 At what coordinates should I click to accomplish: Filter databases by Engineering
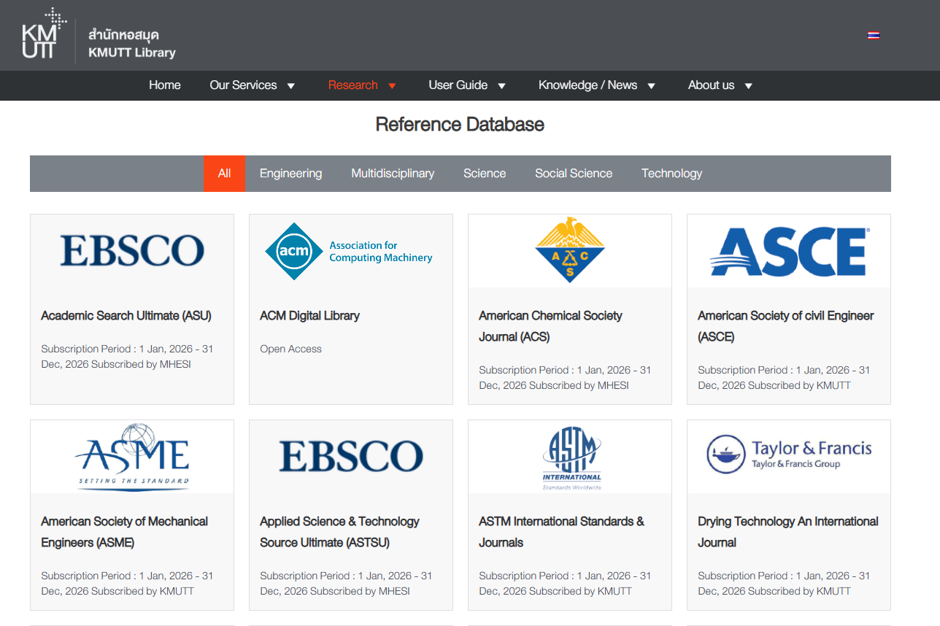coord(291,173)
